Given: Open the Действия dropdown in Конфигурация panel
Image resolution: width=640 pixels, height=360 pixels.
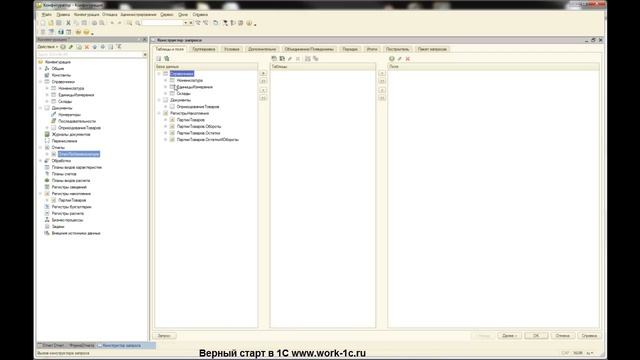Looking at the screenshot, I should coord(48,47).
